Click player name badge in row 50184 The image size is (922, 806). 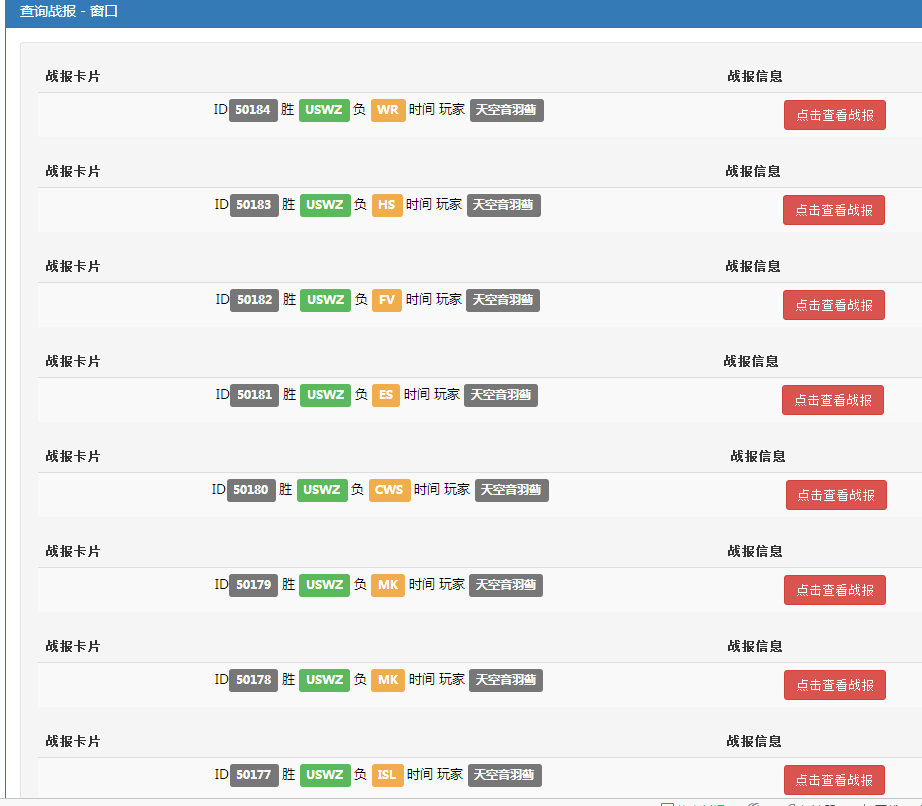(x=506, y=110)
